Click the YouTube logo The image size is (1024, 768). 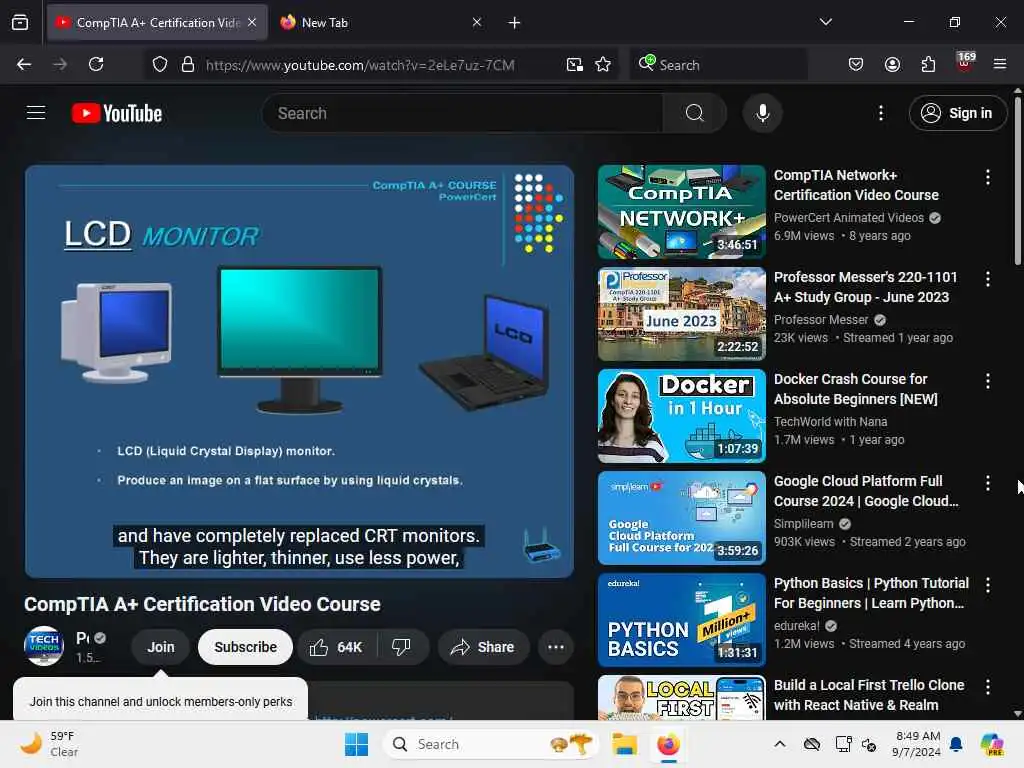point(117,113)
